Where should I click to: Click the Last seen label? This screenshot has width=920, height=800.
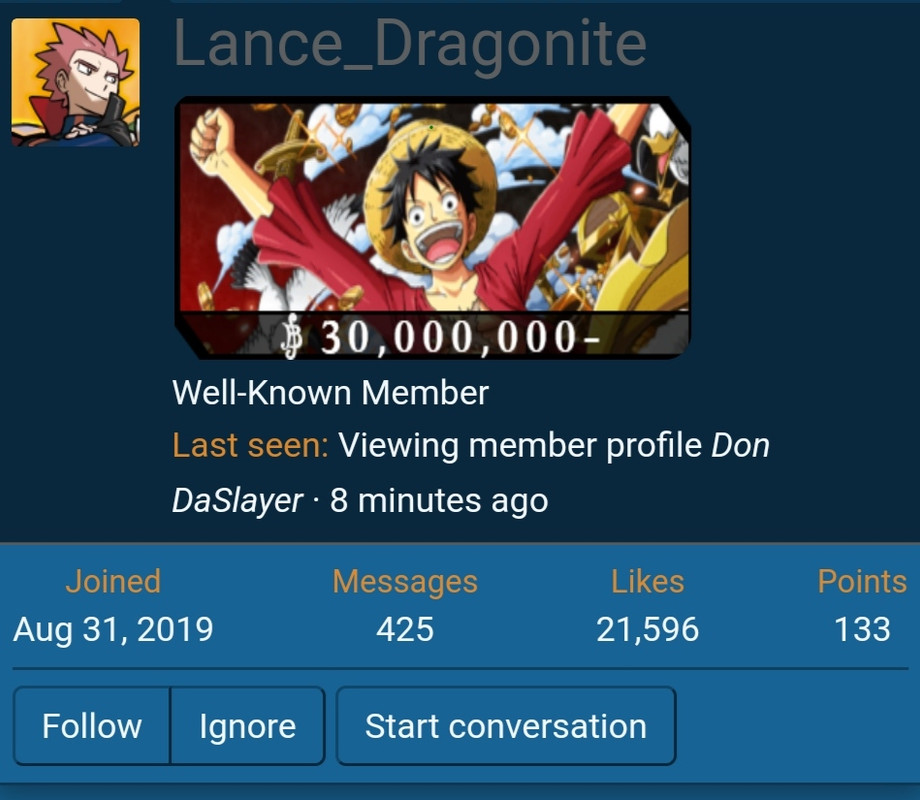tap(251, 445)
